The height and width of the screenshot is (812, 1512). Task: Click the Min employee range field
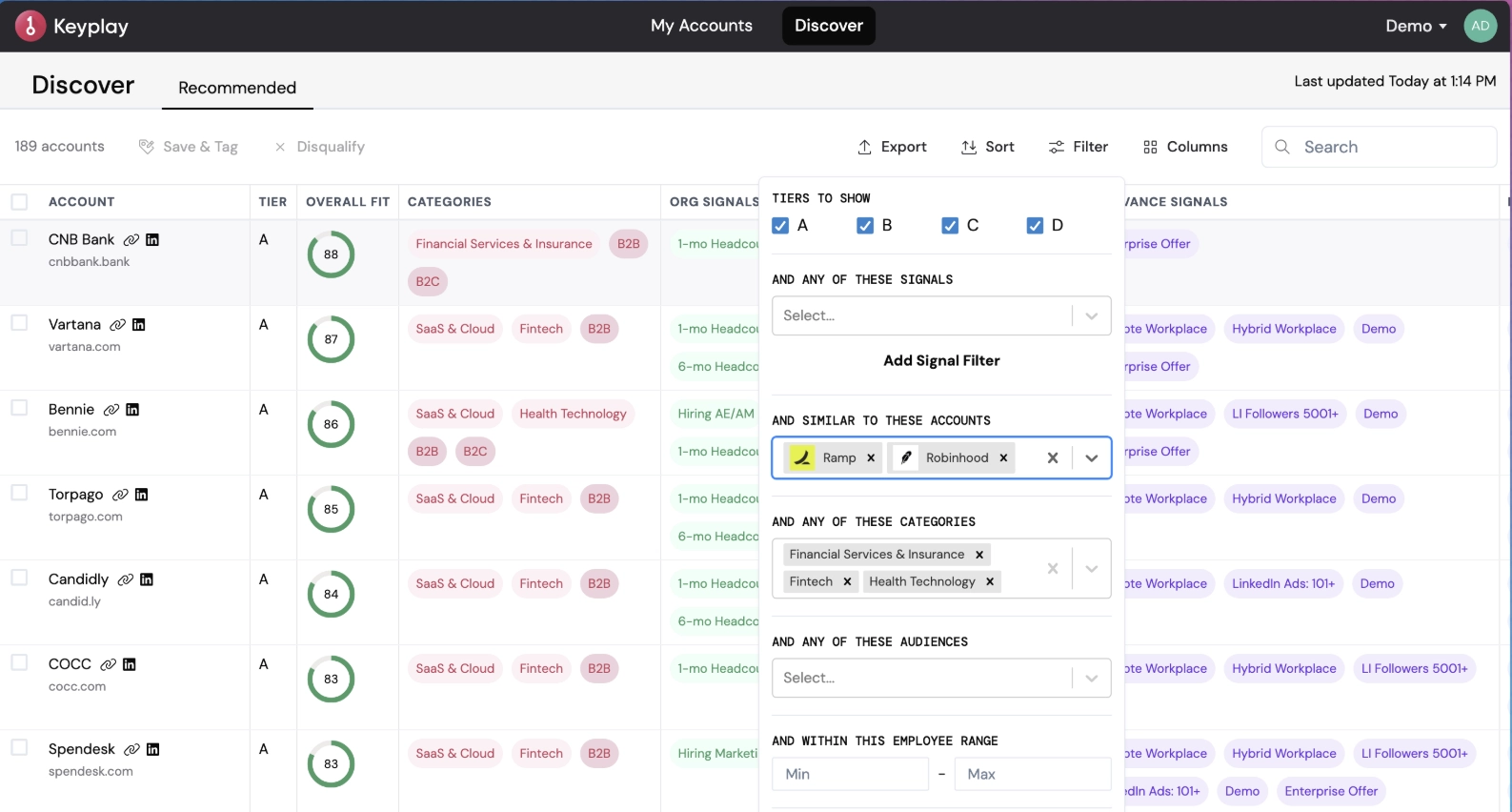(x=850, y=774)
